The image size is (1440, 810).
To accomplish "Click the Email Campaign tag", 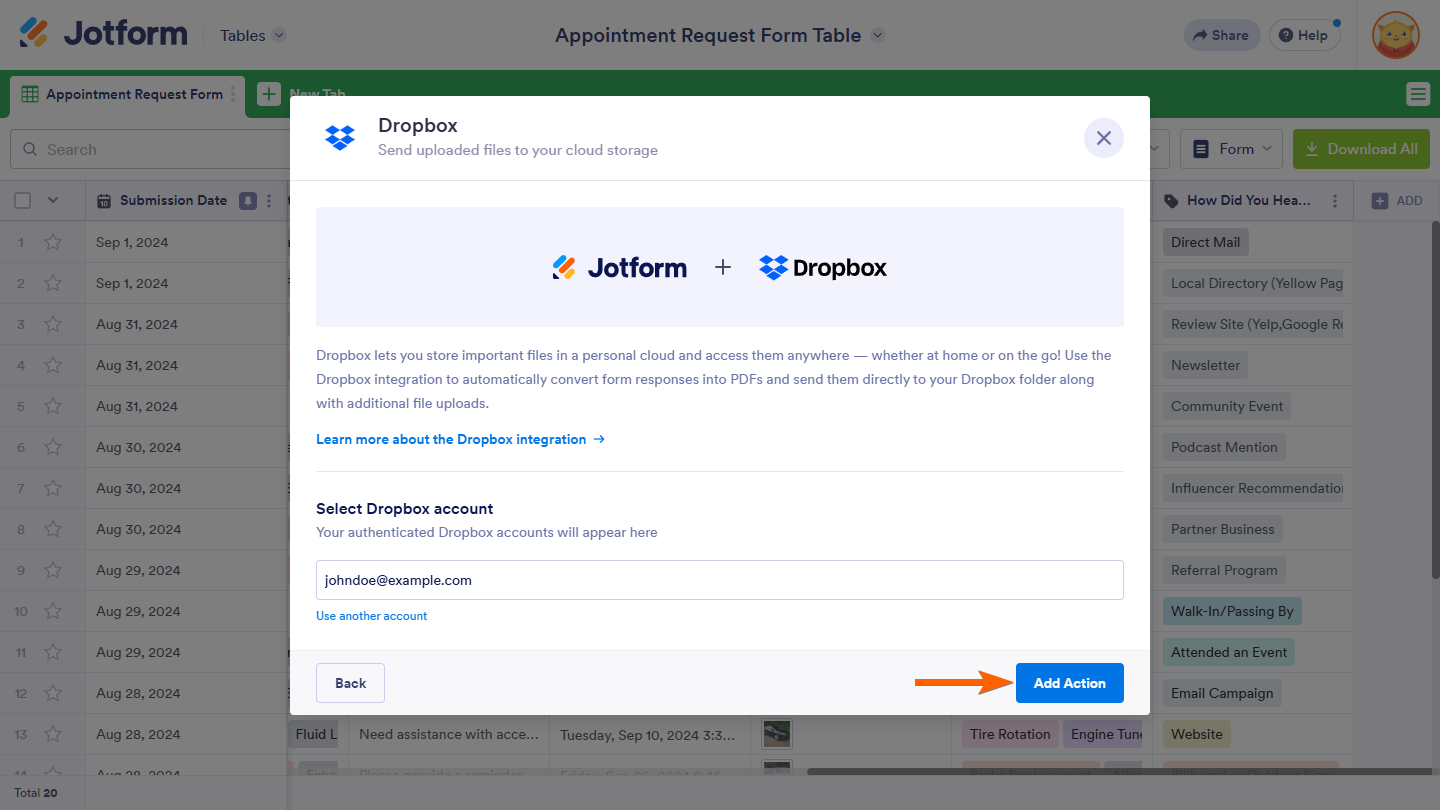I will pyautogui.click(x=1222, y=693).
